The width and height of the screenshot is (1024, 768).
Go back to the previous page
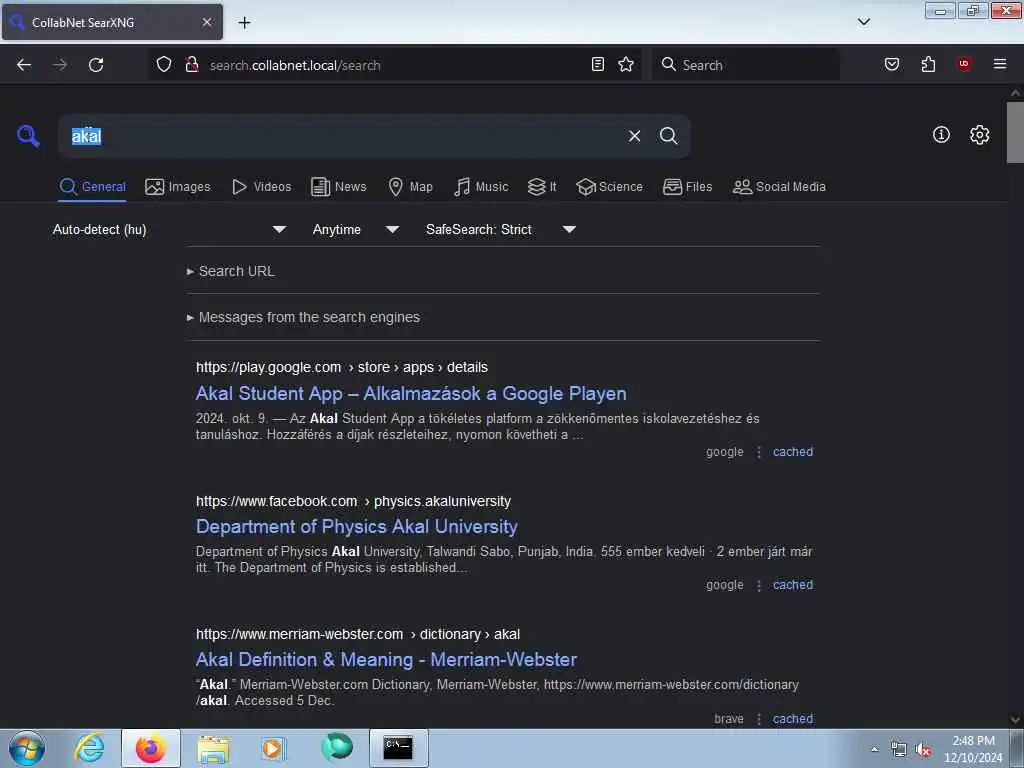pos(24,65)
